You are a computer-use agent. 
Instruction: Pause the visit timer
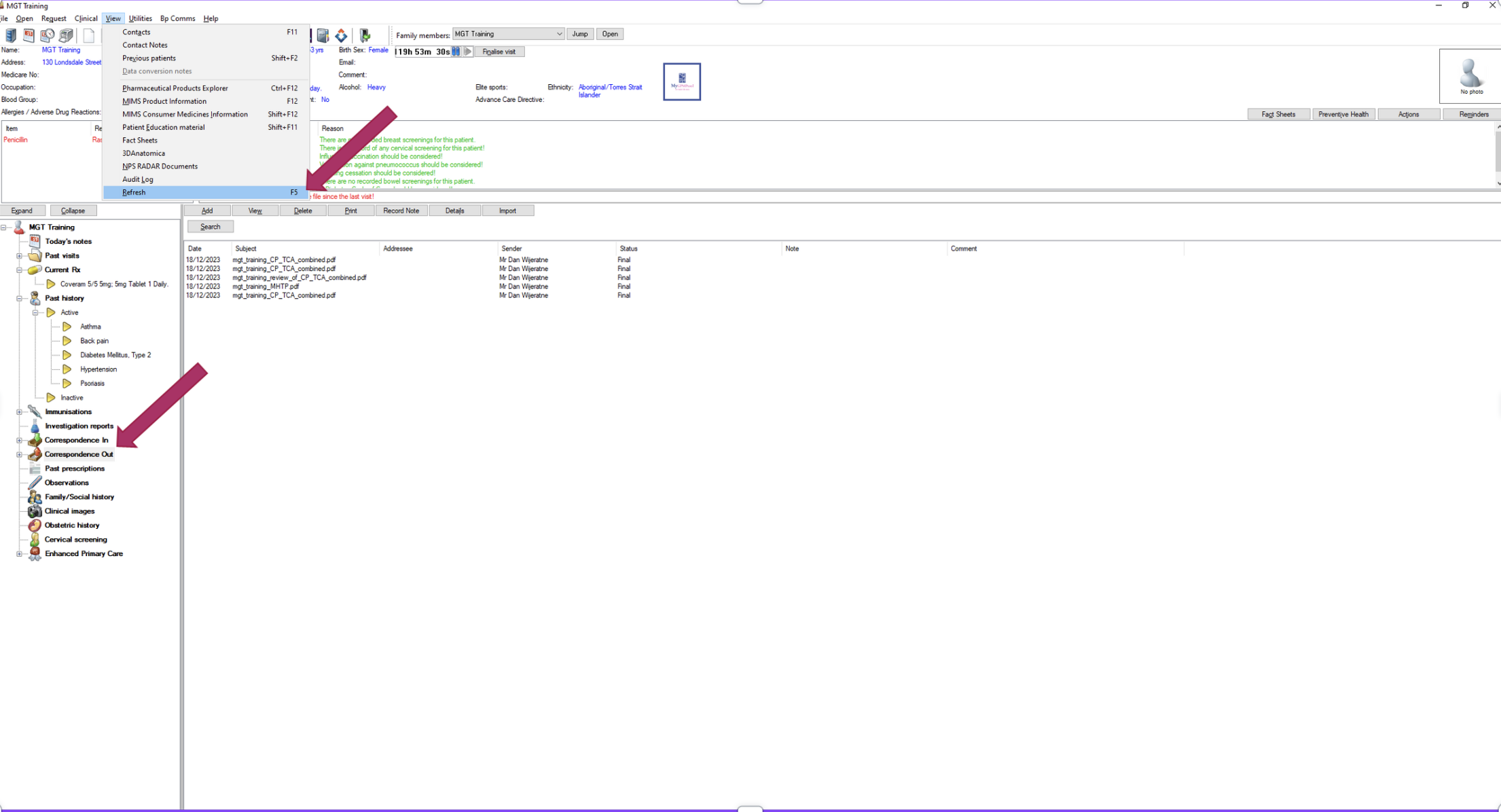(x=456, y=52)
